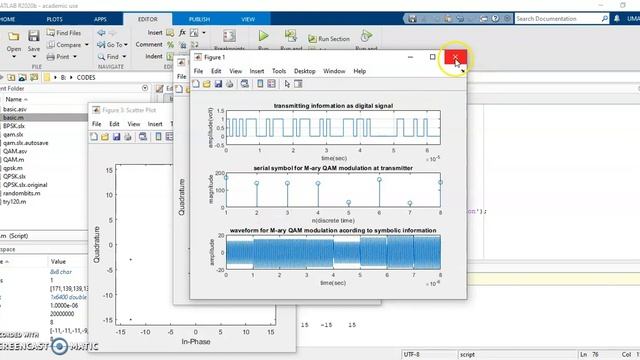
Task: Click Open Property Inspector icon in Figure 1
Action: tap(298, 84)
